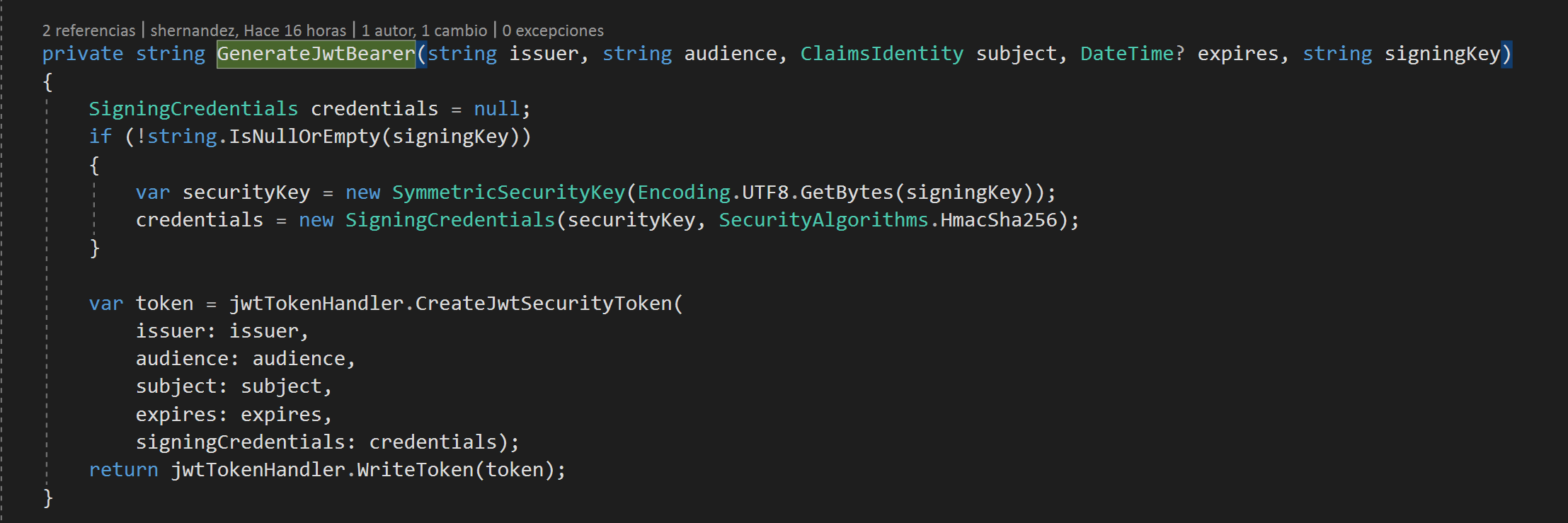Click the IsNullOrEmpty method call
The image size is (1568, 523).
coord(304,137)
